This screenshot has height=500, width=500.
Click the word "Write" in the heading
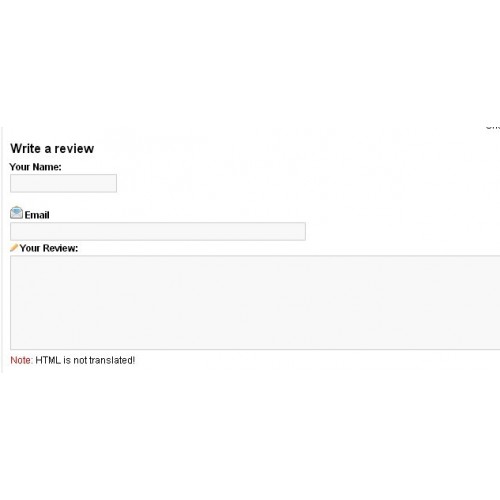(x=25, y=148)
